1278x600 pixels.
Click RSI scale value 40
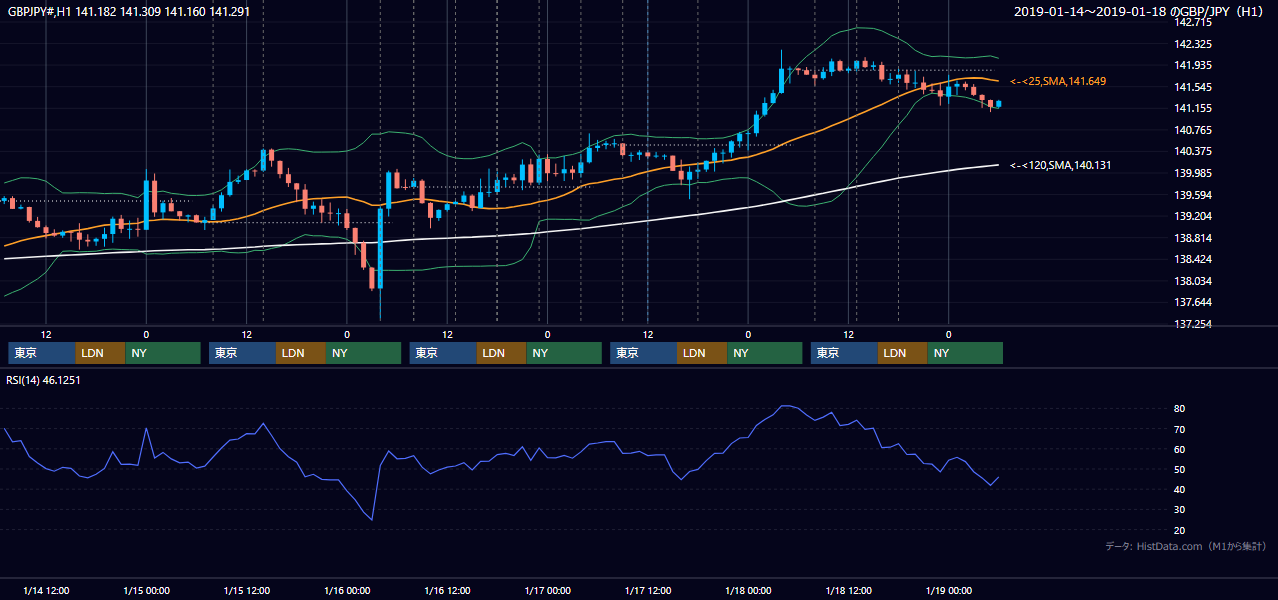[1180, 489]
